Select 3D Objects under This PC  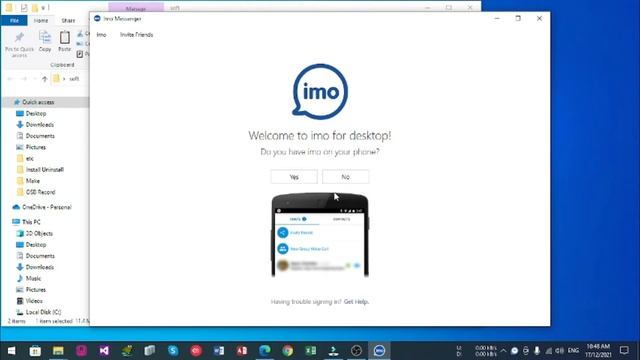[39, 233]
